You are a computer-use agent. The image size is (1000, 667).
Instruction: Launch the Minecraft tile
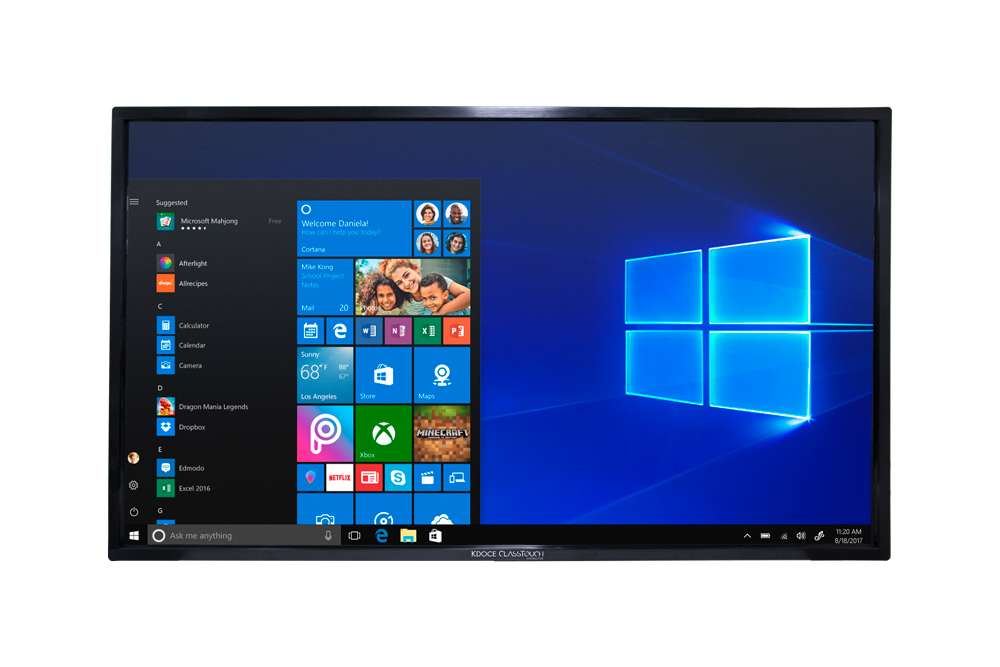pos(442,434)
